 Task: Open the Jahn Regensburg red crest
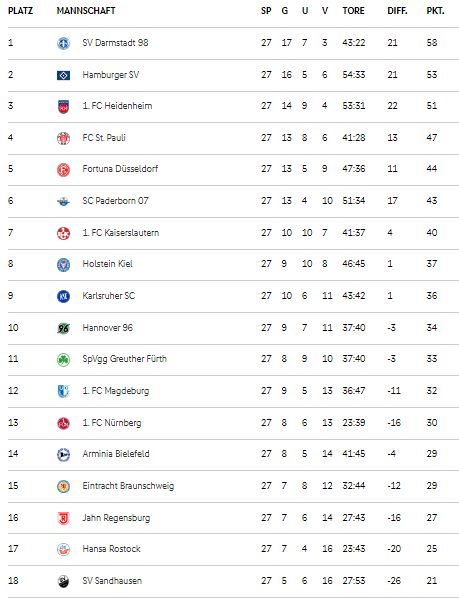(x=63, y=518)
